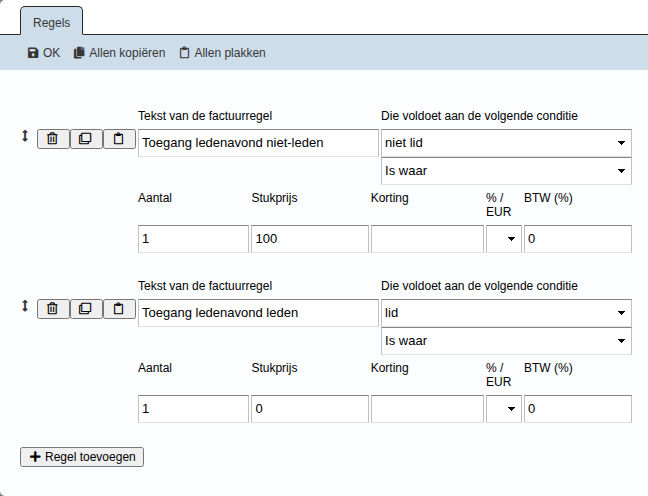Image resolution: width=648 pixels, height=496 pixels.
Task: Grab the reorder handle of the niet-leden rule
Action: point(25,136)
